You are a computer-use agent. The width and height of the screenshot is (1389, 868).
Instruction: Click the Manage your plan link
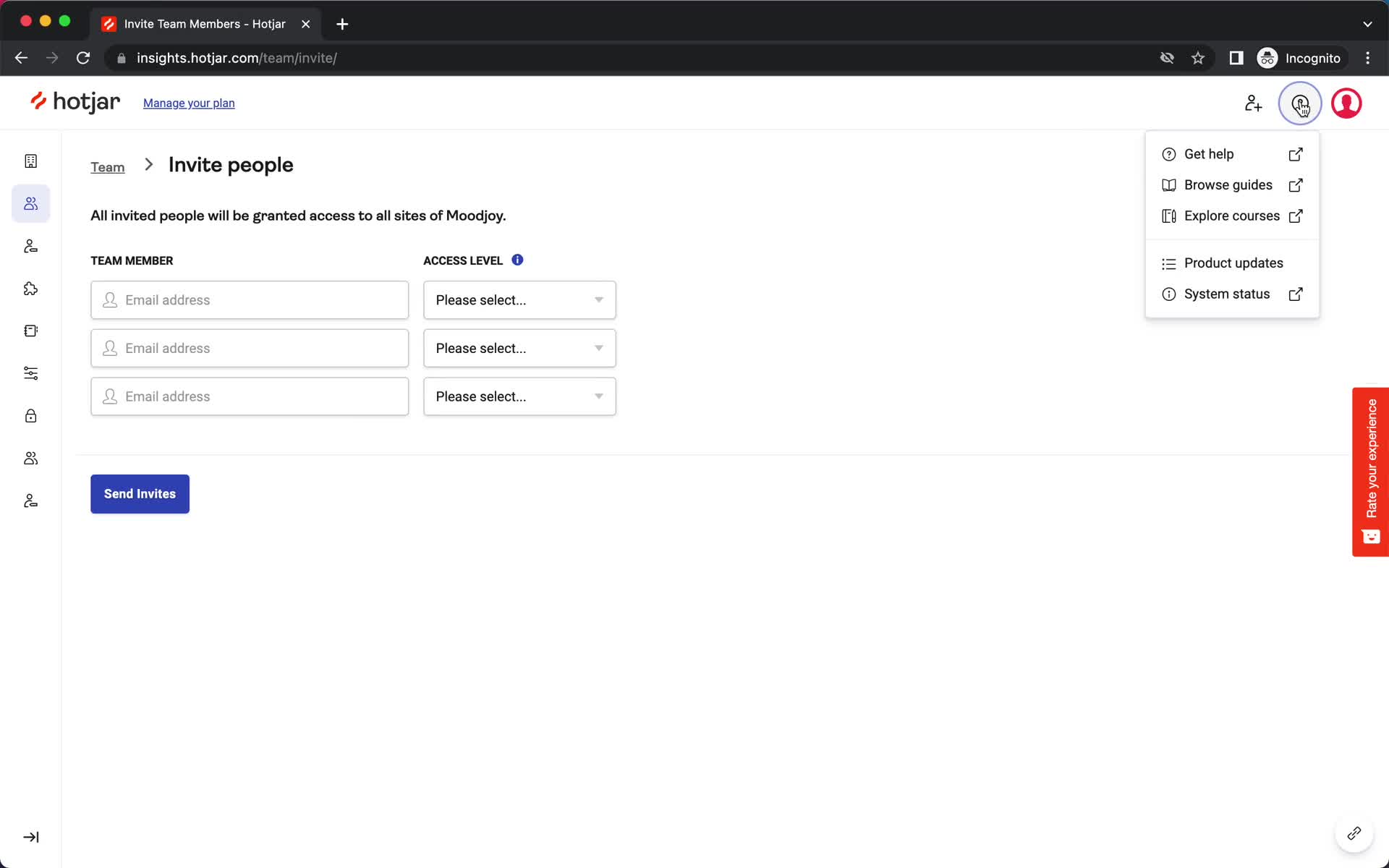189,103
